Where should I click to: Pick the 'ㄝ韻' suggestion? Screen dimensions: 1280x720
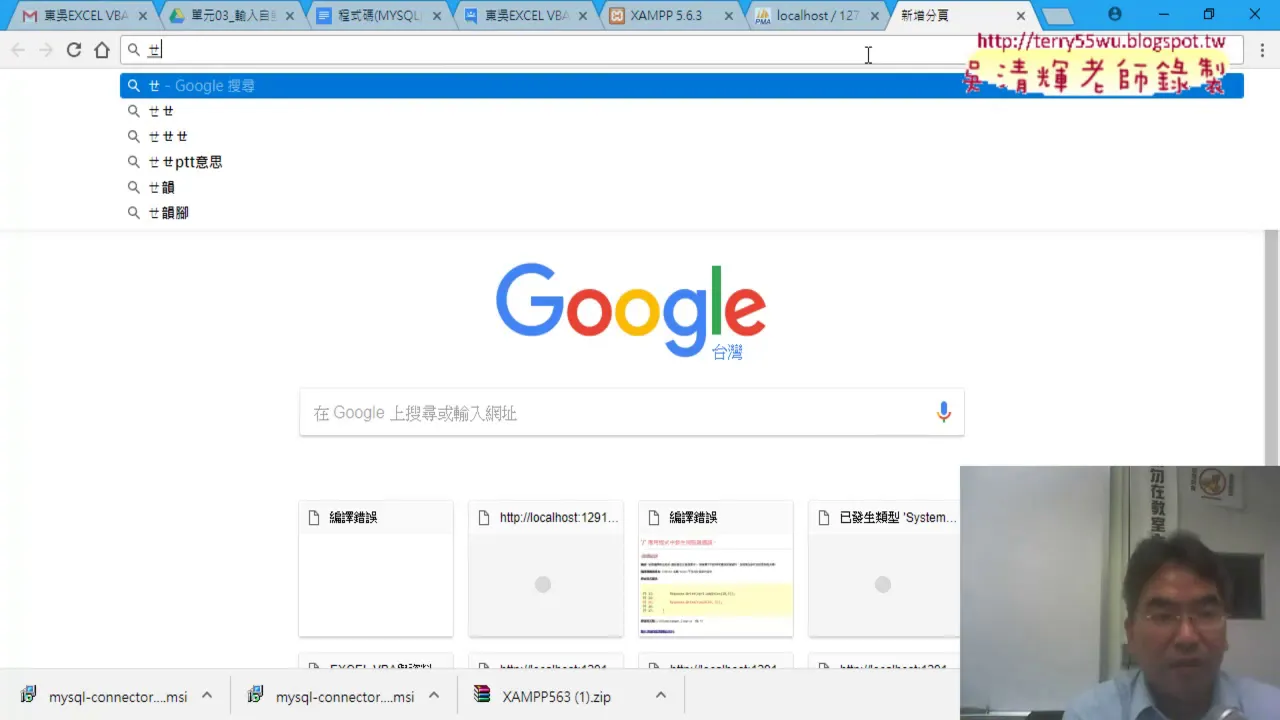click(681, 187)
